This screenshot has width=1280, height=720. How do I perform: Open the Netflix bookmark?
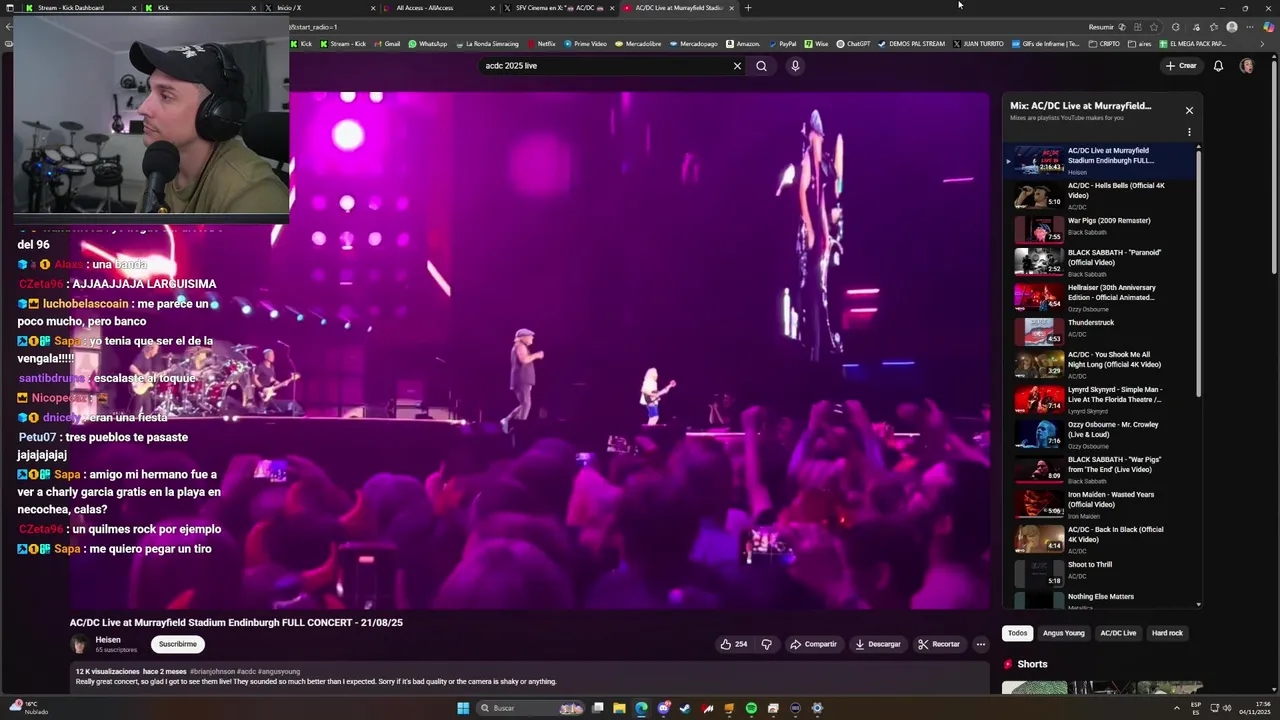(x=540, y=44)
